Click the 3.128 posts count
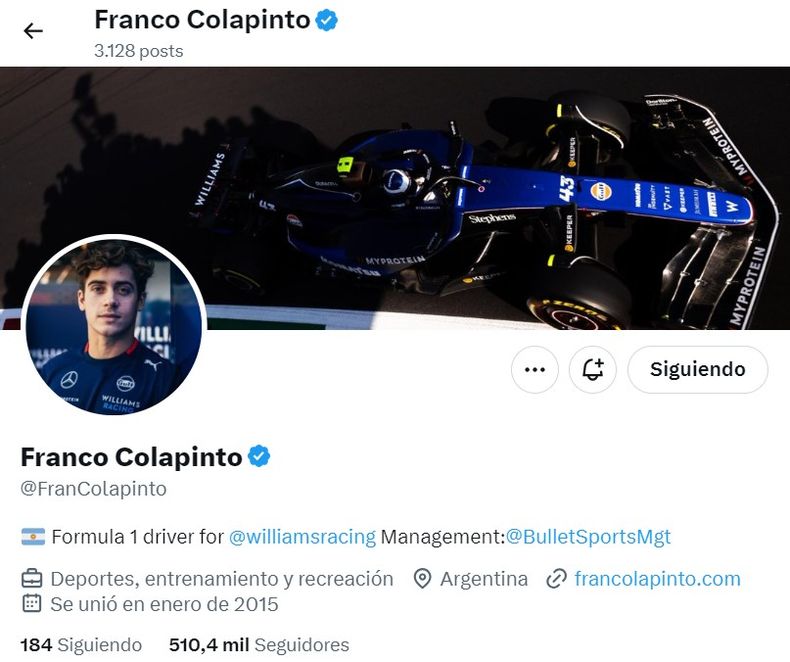 pyautogui.click(x=138, y=50)
